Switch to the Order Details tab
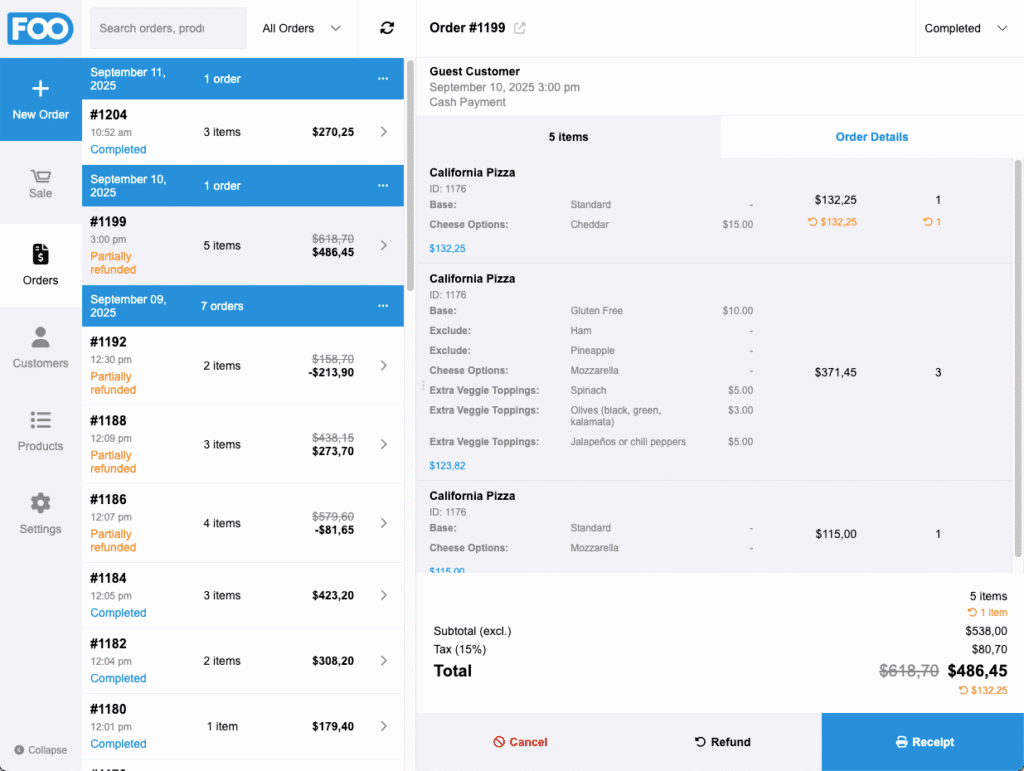Viewport: 1024px width, 771px height. (x=871, y=137)
